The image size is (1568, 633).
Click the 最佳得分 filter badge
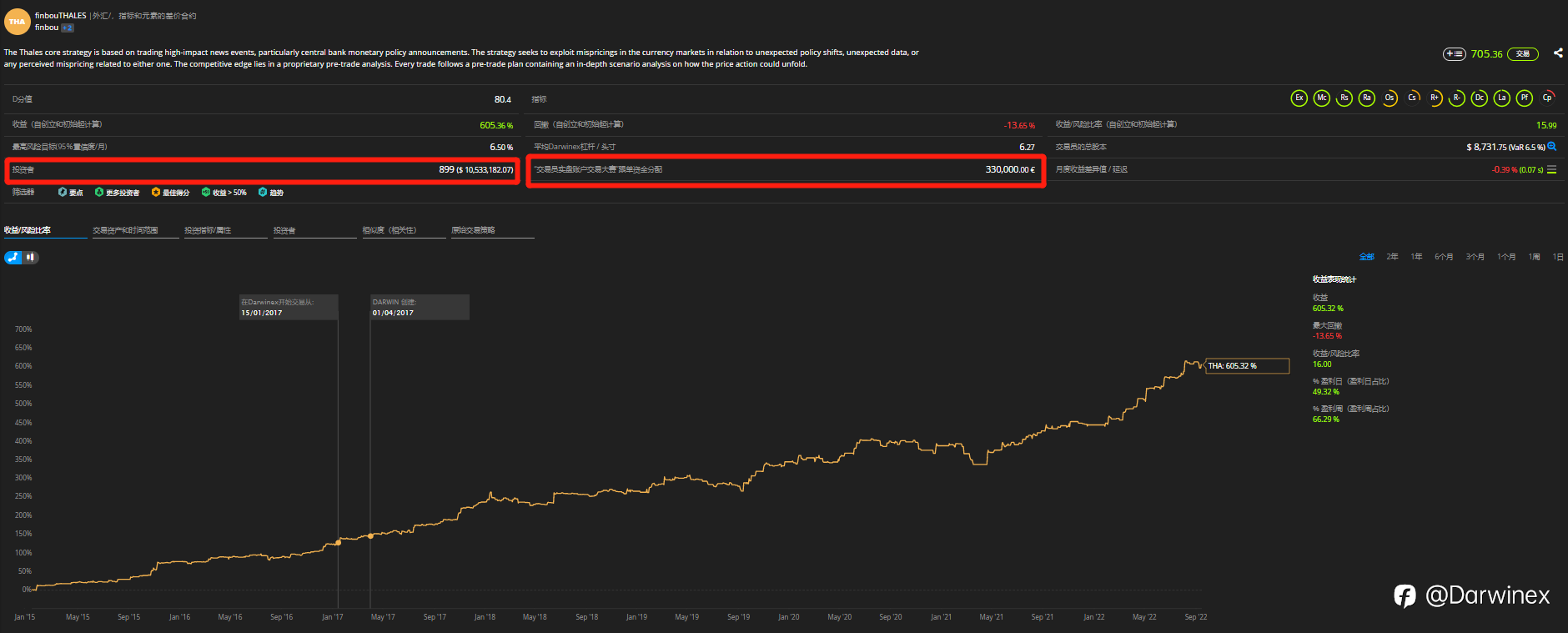point(171,193)
